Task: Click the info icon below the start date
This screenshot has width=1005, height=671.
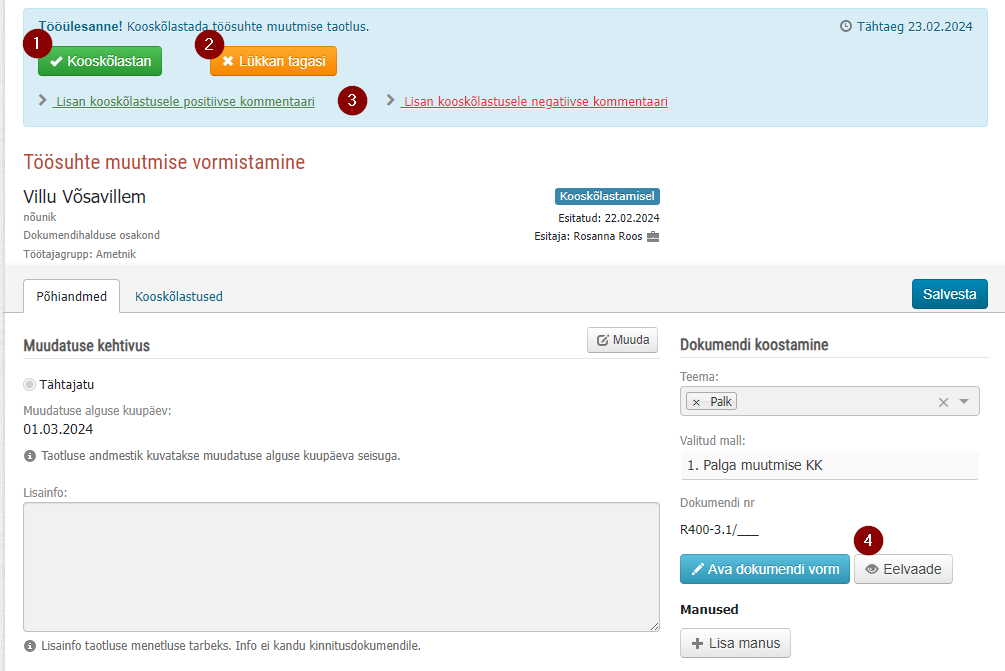Action: click(30, 456)
